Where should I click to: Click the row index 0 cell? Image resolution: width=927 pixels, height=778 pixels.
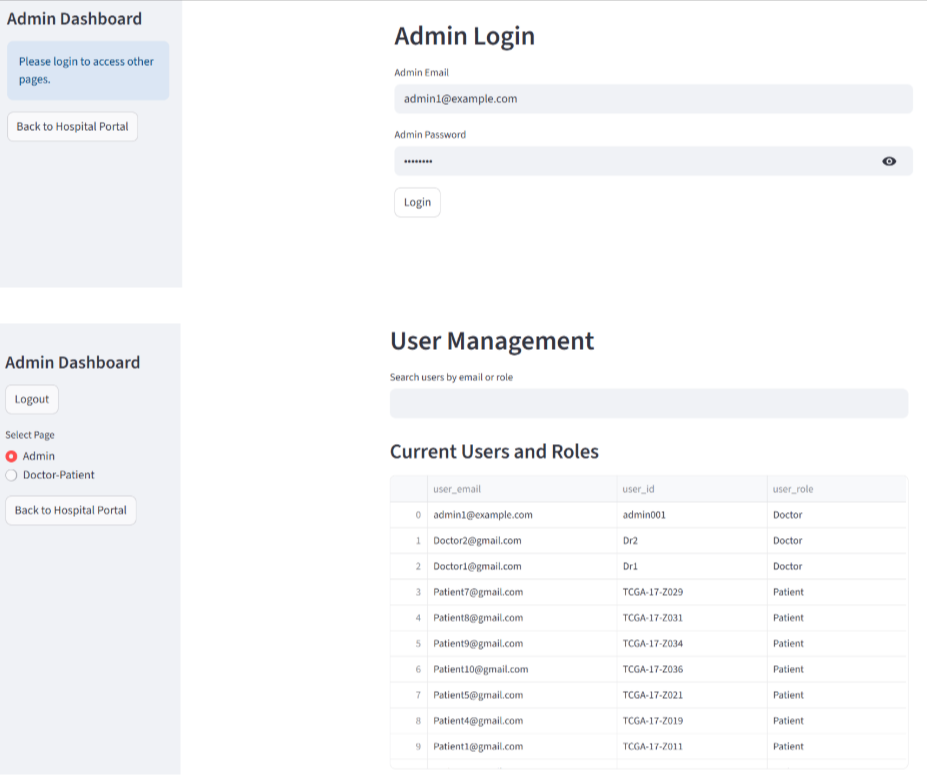point(409,515)
